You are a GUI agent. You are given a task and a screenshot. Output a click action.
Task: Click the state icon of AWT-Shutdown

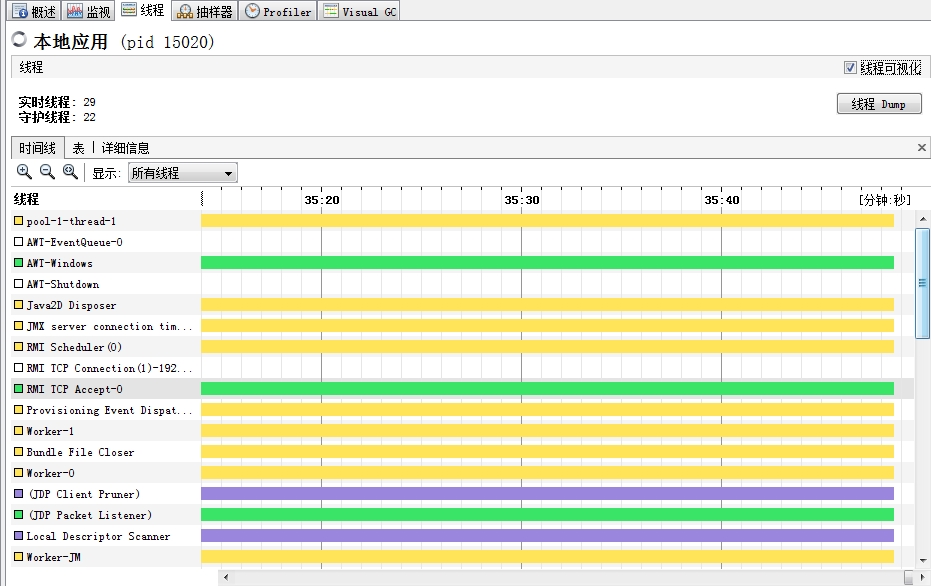(x=18, y=284)
